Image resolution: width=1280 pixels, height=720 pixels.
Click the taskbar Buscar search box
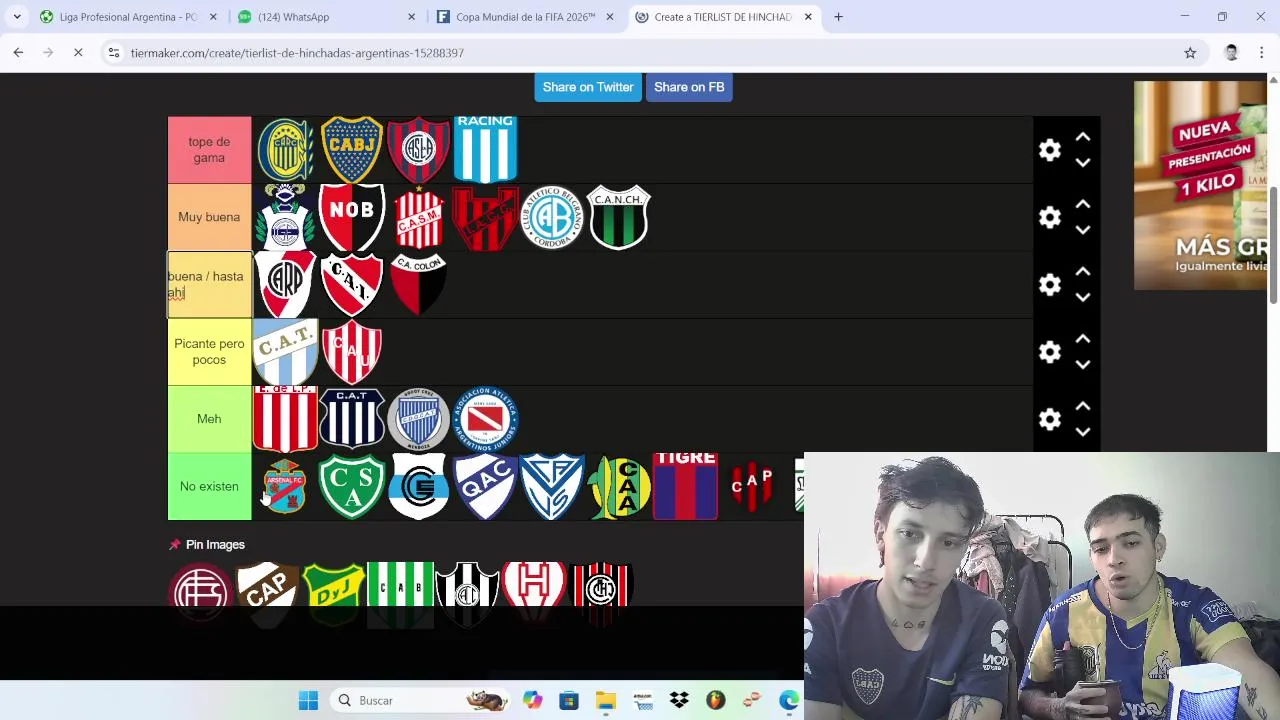[x=420, y=701]
